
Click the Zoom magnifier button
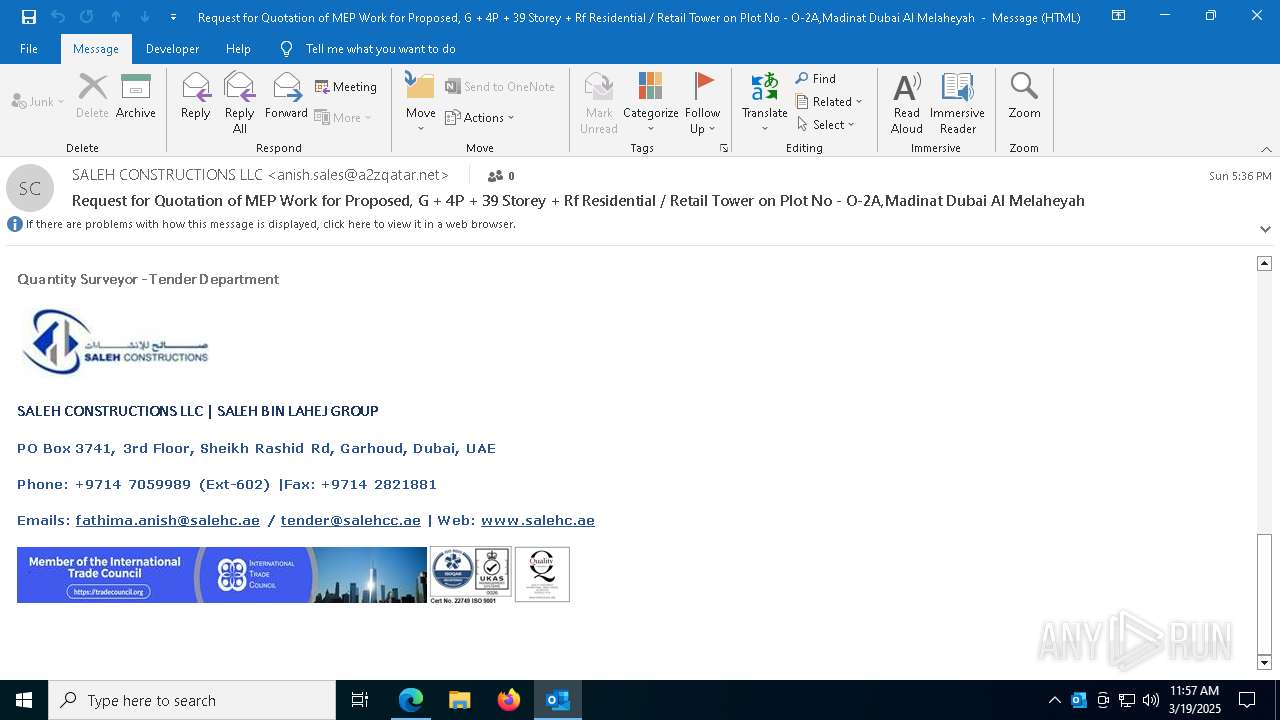pos(1024,97)
